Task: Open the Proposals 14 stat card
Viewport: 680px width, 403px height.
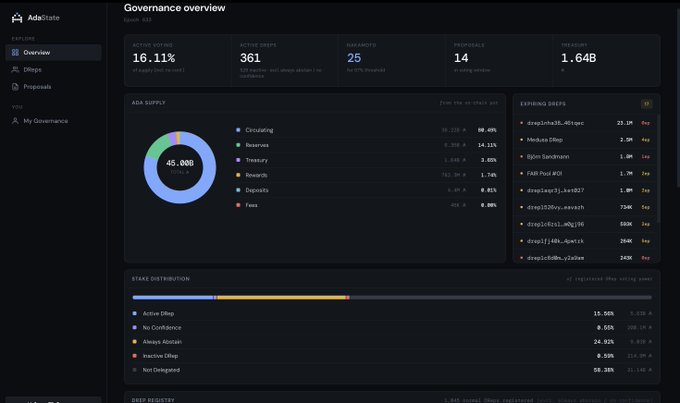Action: (x=499, y=61)
